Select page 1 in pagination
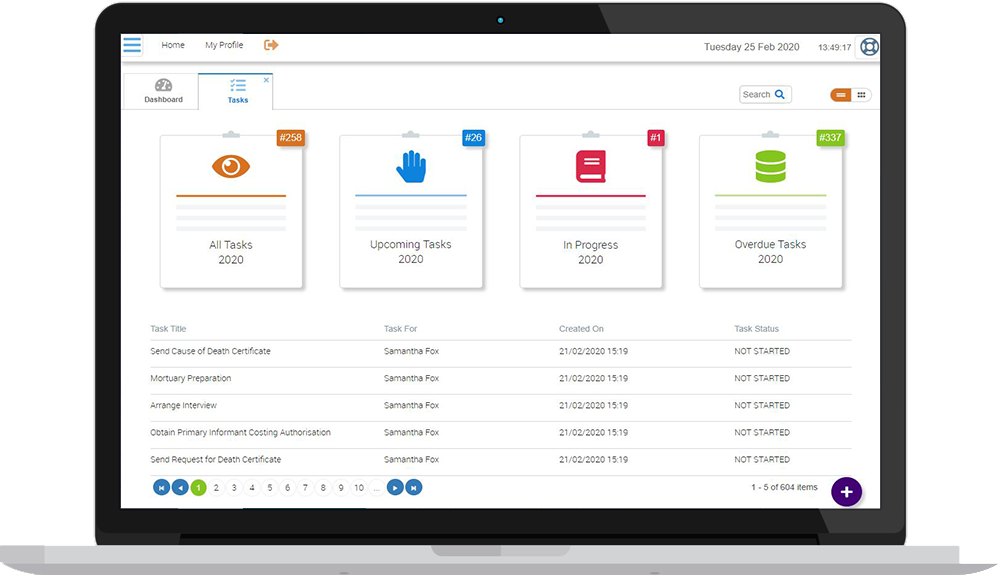The height and width of the screenshot is (575, 1000). [x=198, y=488]
